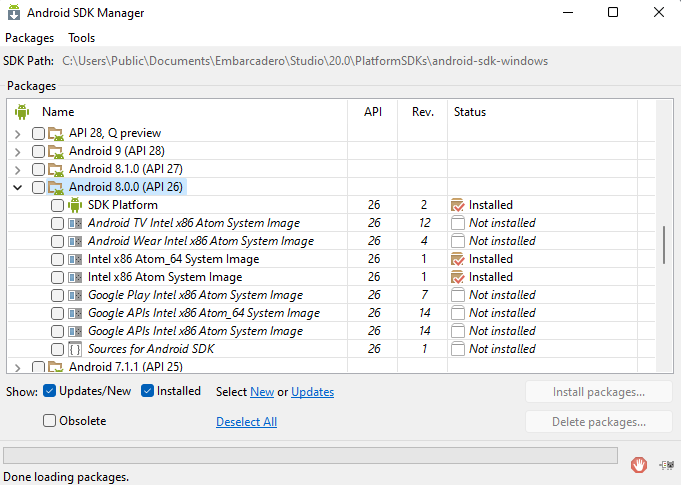Click the loading progress bar
Image resolution: width=681 pixels, height=485 pixels.
tap(310, 456)
